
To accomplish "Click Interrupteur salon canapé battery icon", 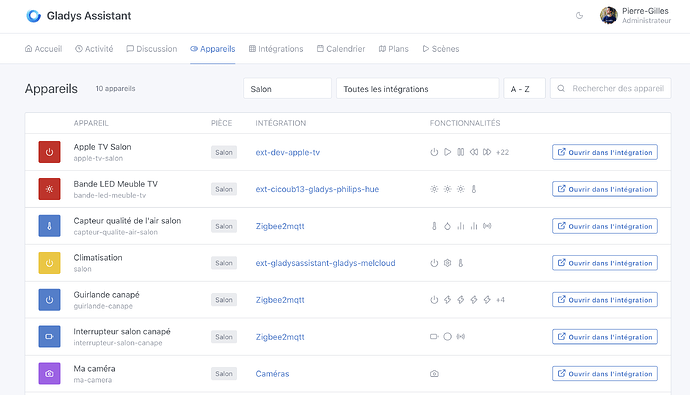I will [49, 337].
